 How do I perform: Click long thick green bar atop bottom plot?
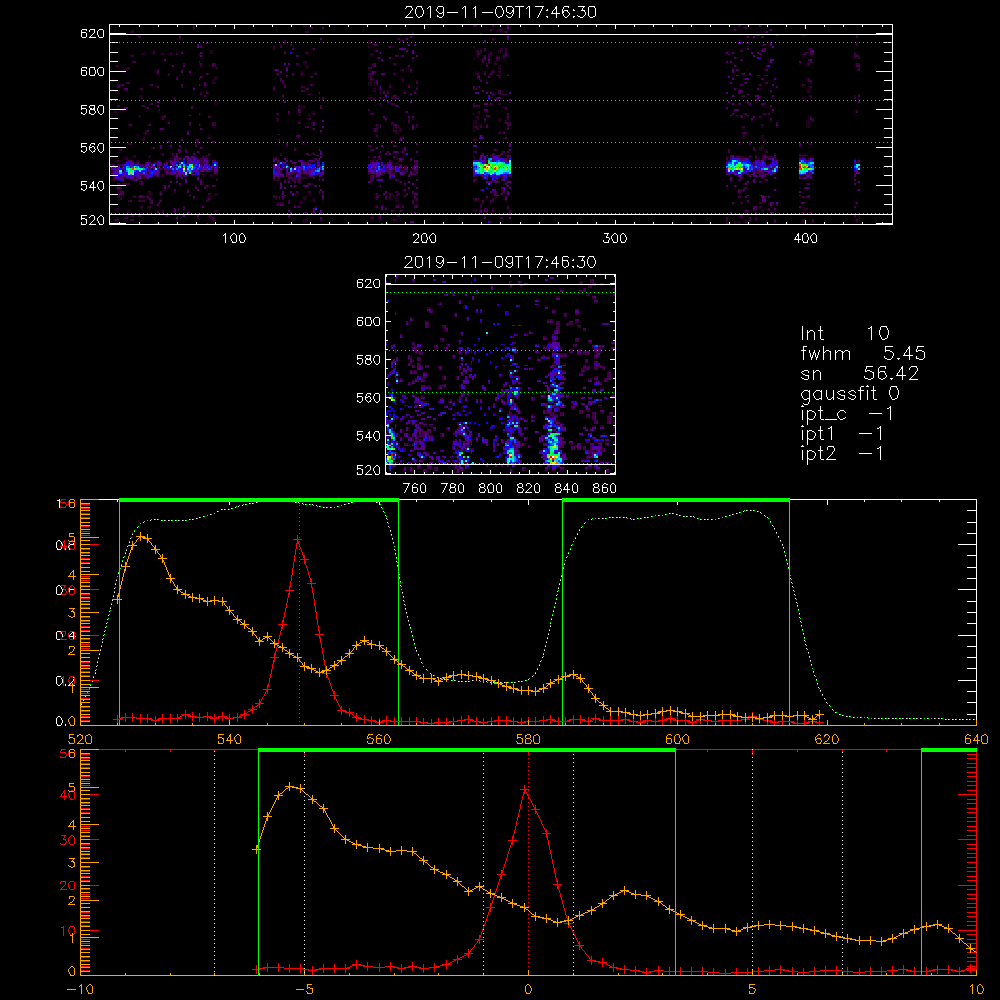(467, 750)
